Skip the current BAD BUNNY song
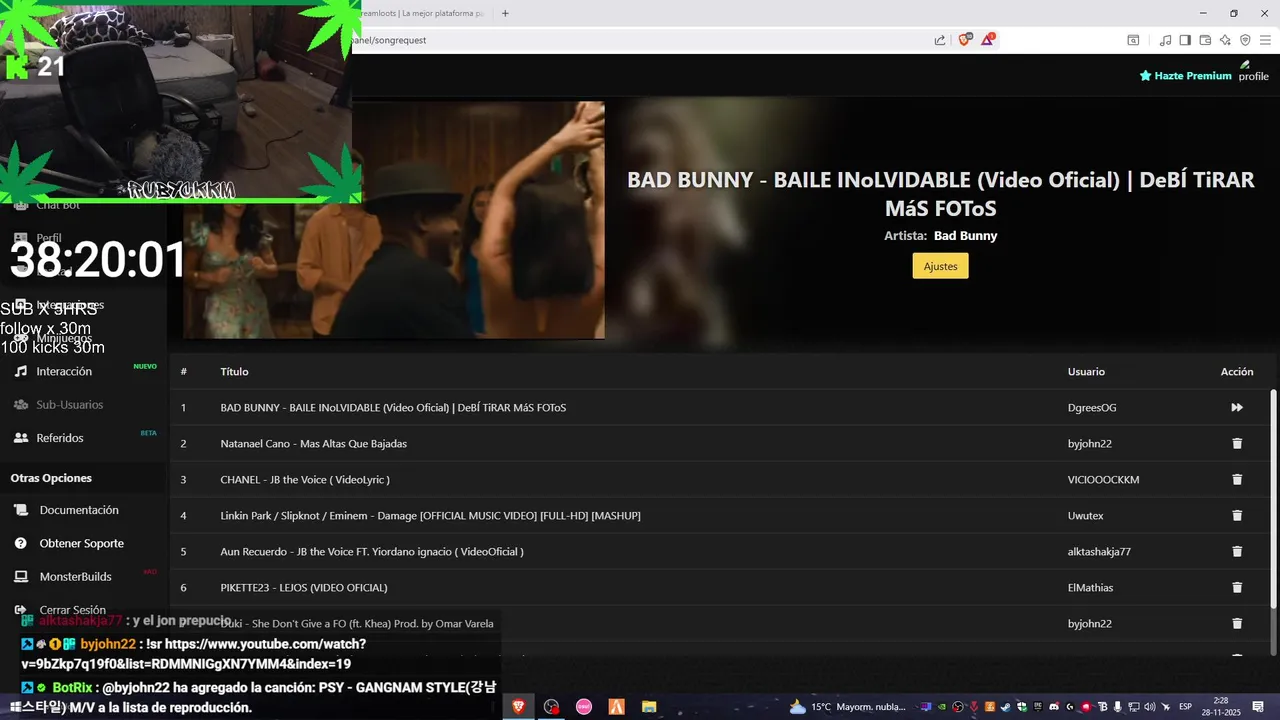 point(1237,407)
